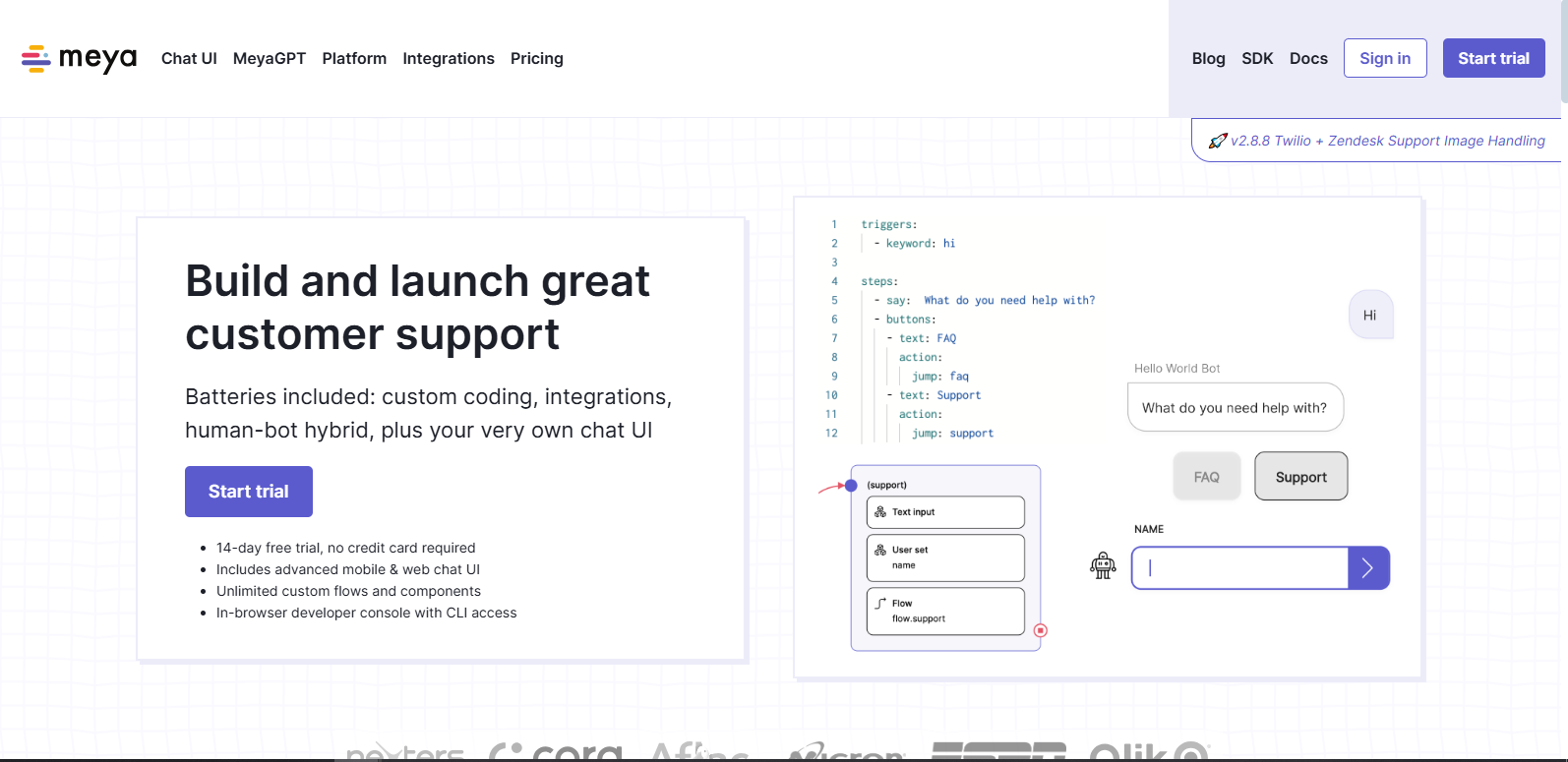Image resolution: width=1568 pixels, height=762 pixels.
Task: Click the User set node icon
Action: coord(880,550)
